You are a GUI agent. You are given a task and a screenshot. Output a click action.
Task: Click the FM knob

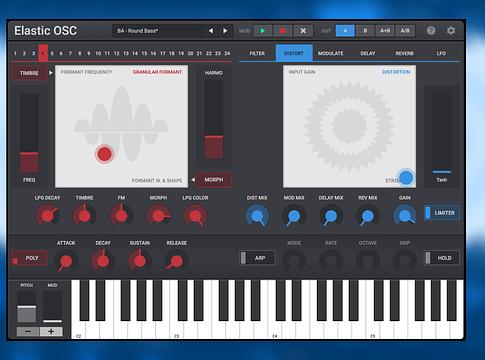[121, 216]
